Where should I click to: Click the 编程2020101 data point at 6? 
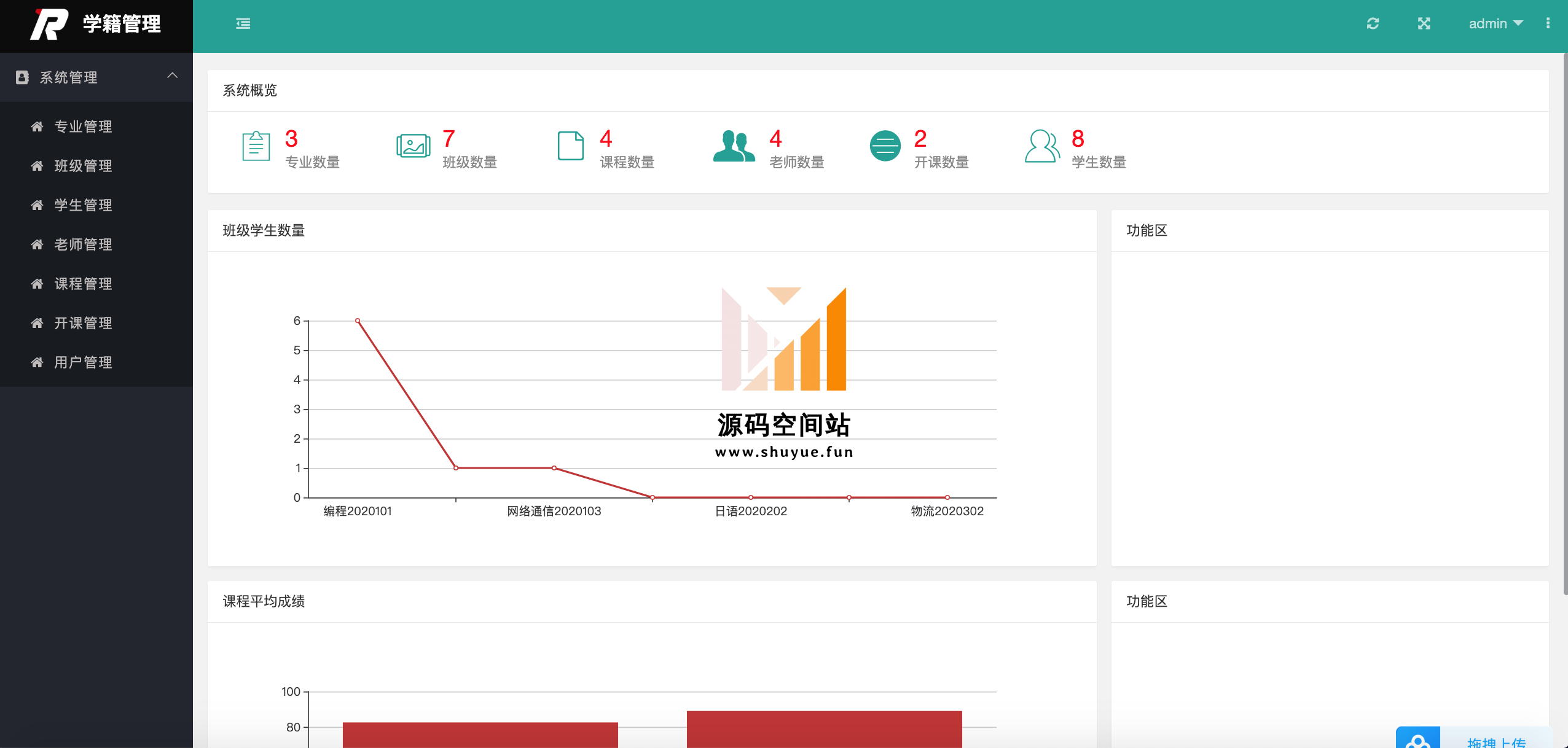pos(358,321)
